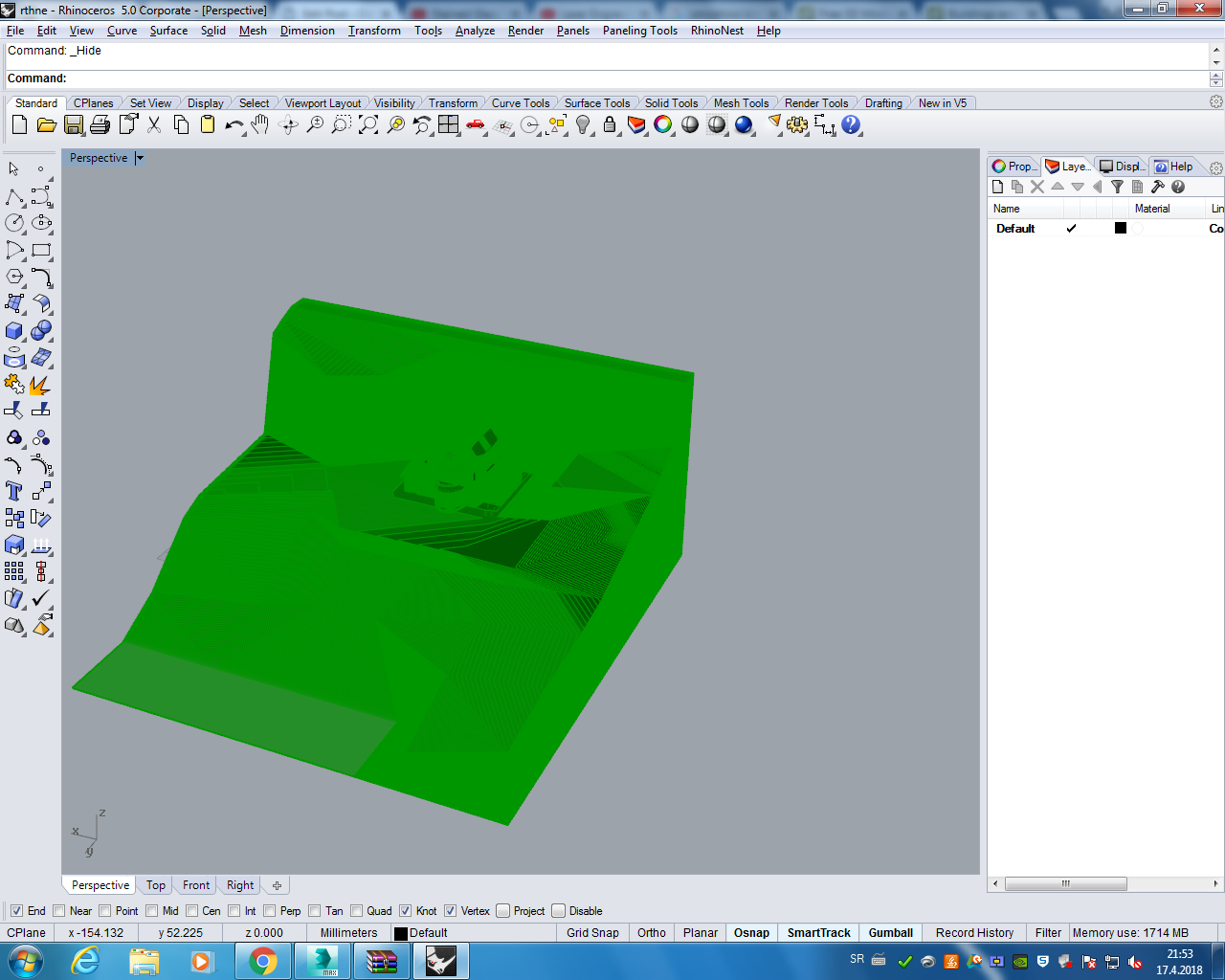Toggle the Osnap status bar button
The image size is (1225, 980).
(x=751, y=933)
